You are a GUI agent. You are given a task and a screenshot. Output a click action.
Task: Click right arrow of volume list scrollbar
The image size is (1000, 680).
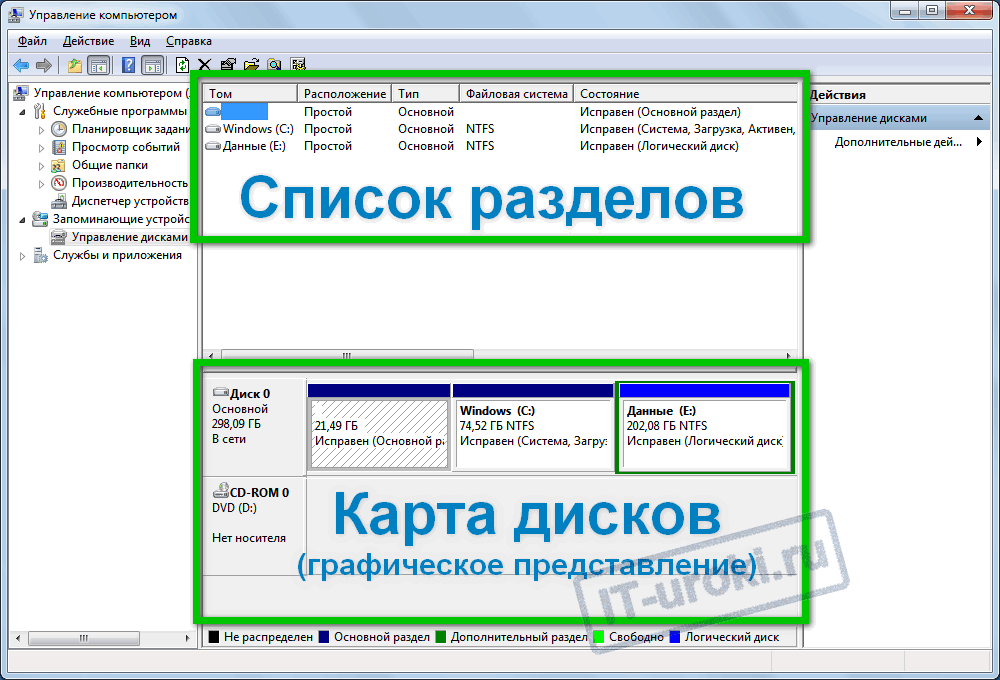click(x=789, y=356)
